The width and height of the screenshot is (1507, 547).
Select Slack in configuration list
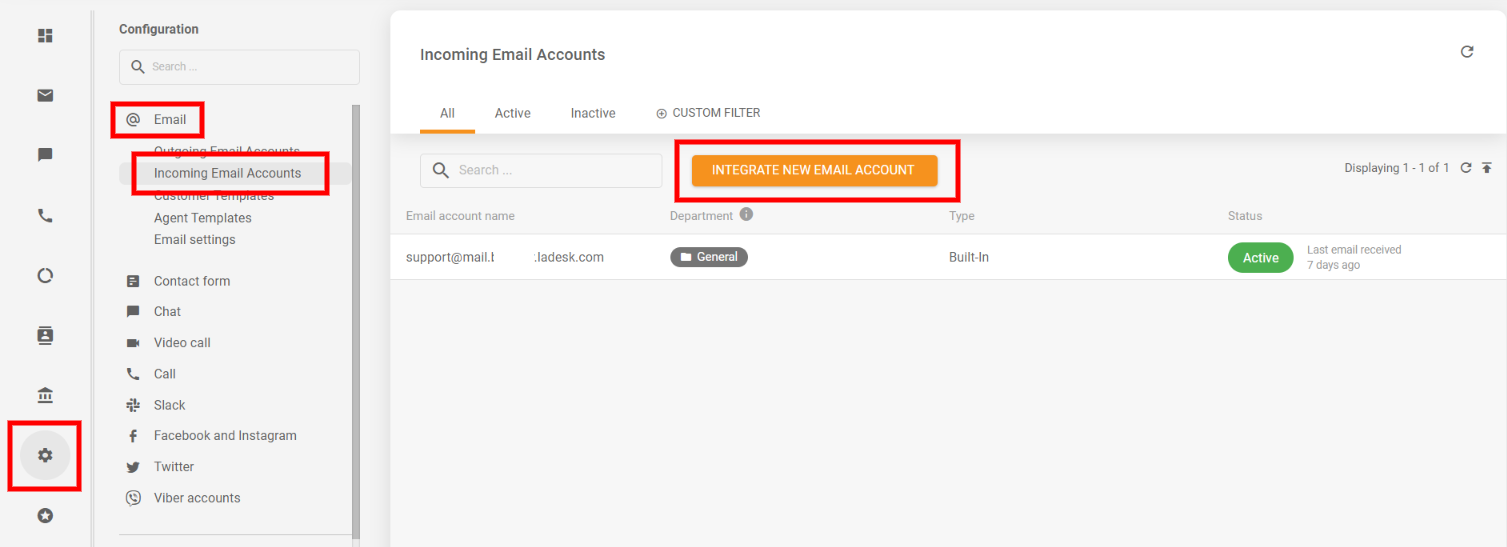(x=169, y=405)
